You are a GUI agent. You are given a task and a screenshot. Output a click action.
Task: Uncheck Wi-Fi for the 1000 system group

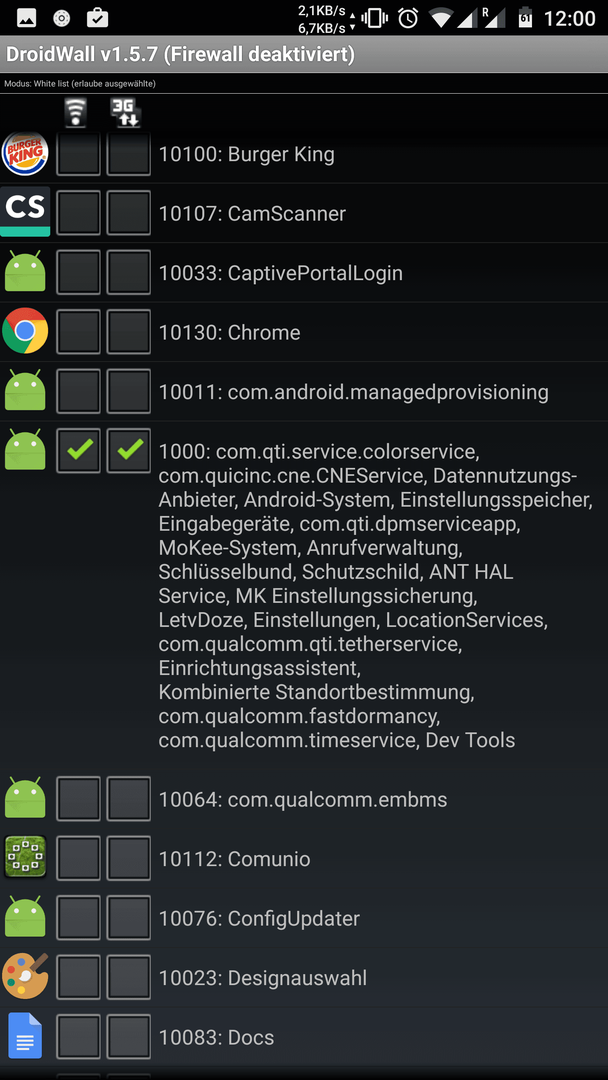pyautogui.click(x=78, y=450)
